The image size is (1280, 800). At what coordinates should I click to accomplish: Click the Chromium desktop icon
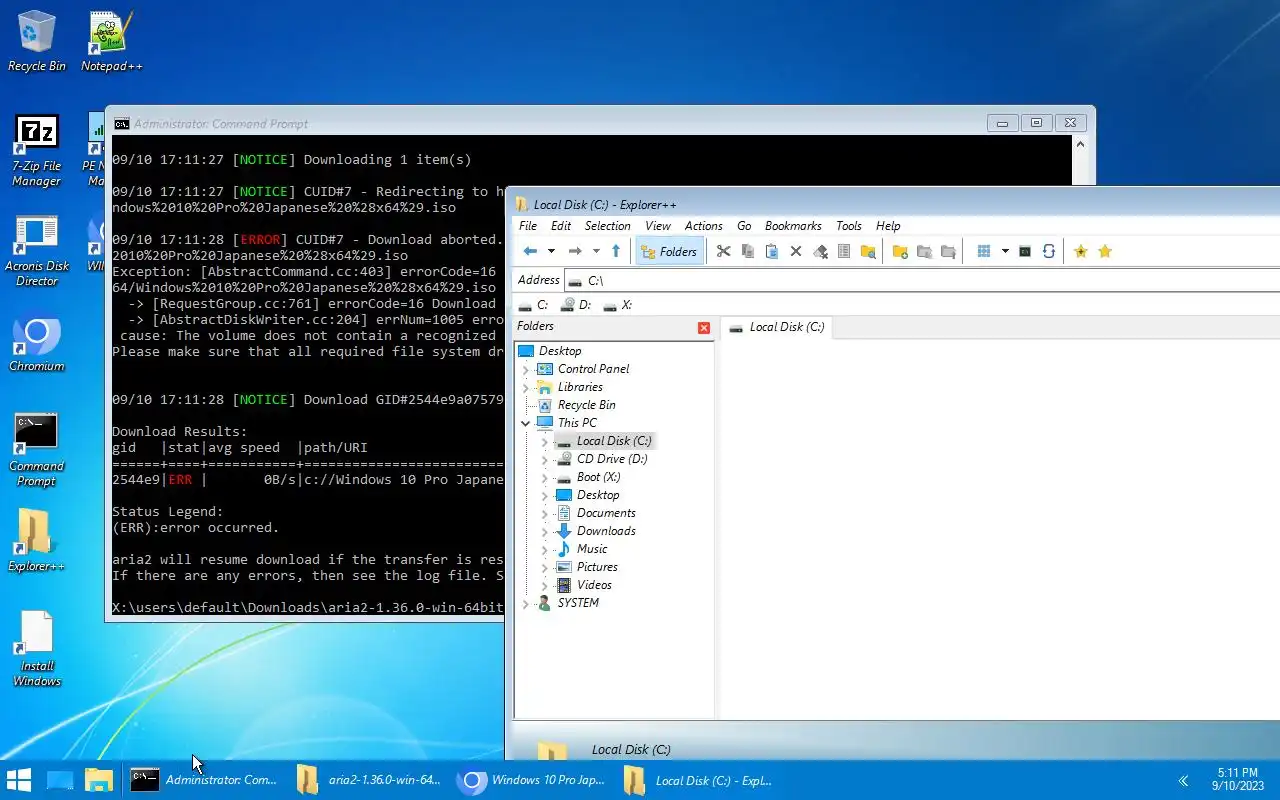(37, 343)
